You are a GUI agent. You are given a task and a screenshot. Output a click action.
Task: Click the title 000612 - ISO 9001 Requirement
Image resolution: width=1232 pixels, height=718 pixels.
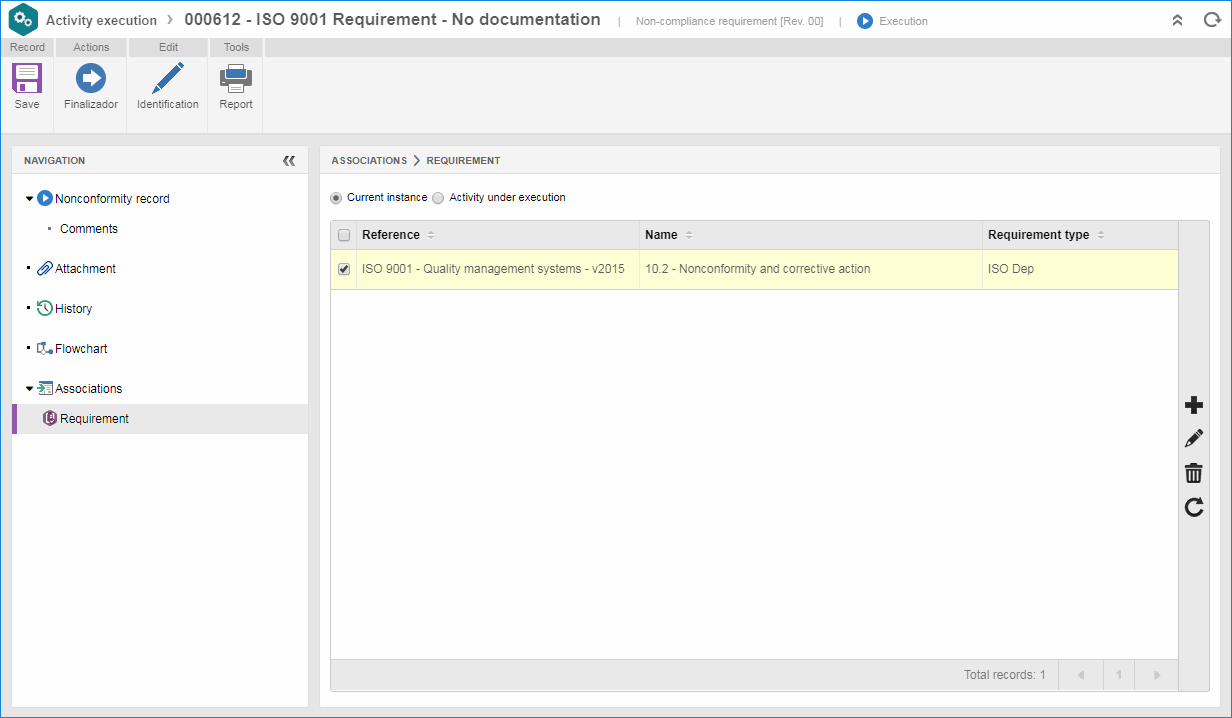pyautogui.click(x=392, y=19)
